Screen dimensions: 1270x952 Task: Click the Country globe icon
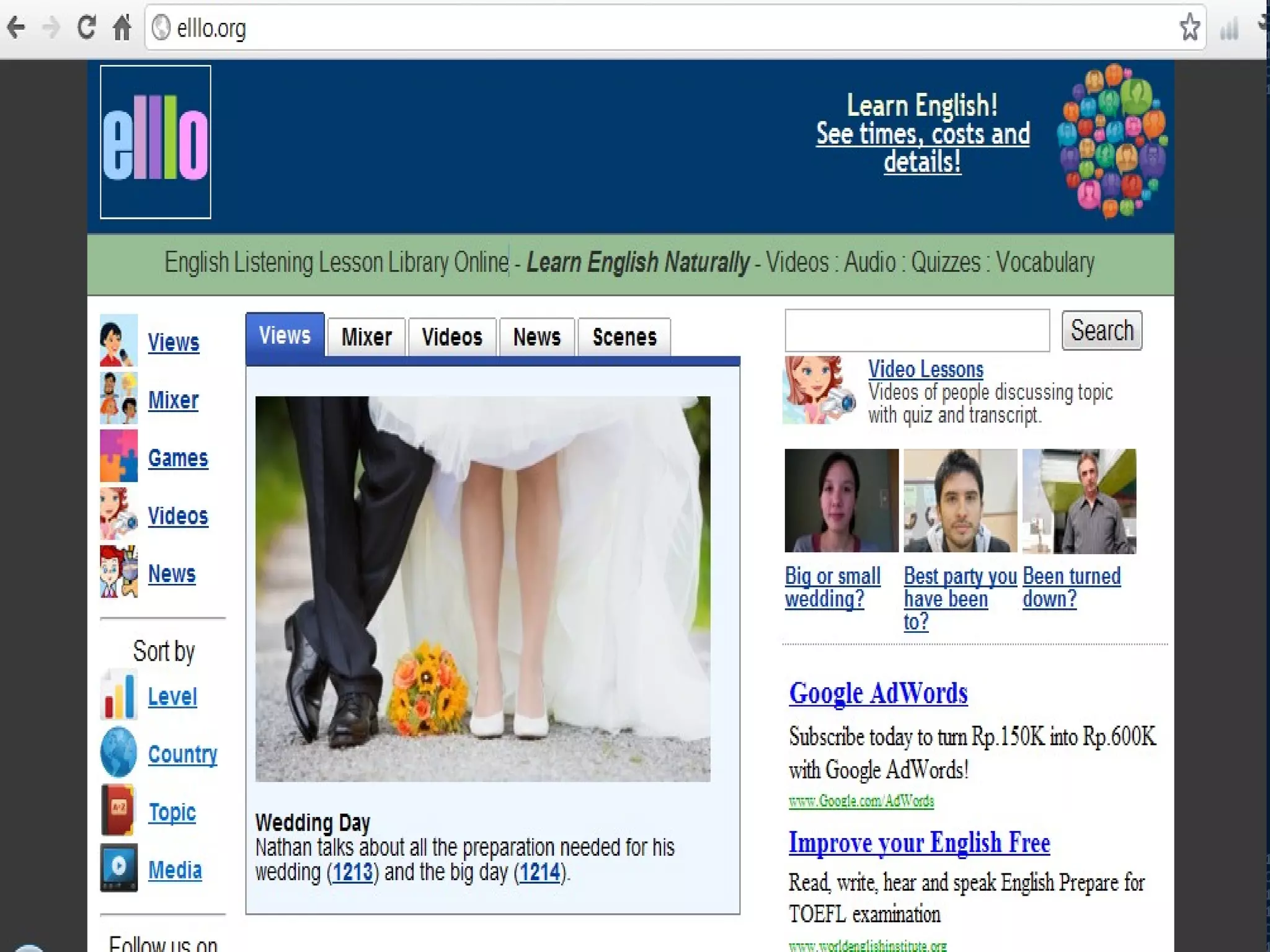[x=118, y=752]
